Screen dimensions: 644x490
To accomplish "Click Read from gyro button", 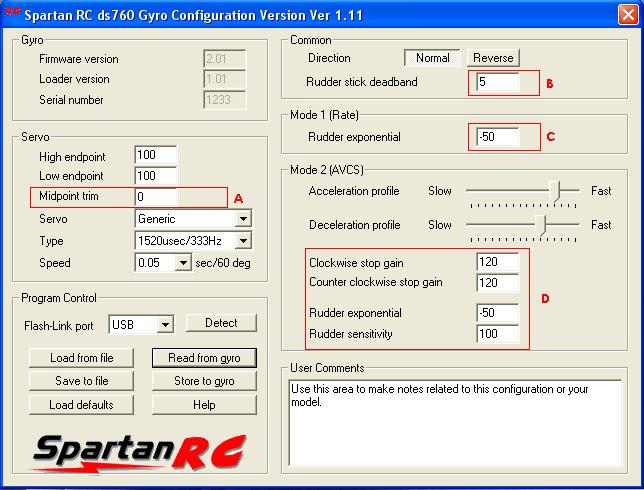I will 204,358.
